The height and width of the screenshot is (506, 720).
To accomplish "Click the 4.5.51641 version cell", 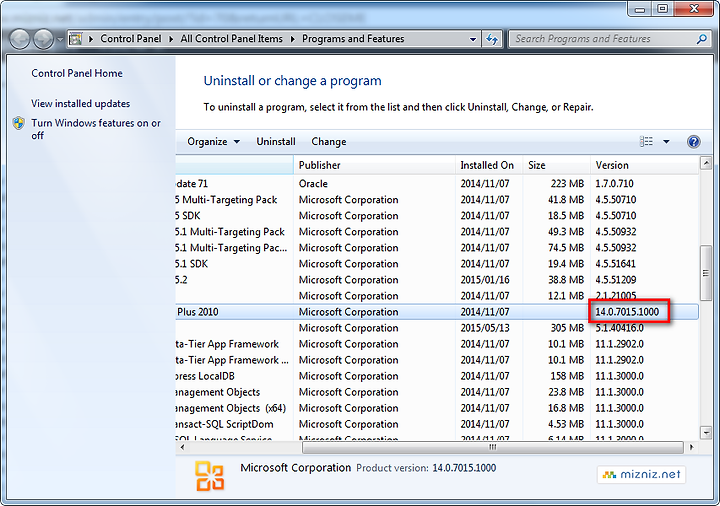I will [615, 264].
